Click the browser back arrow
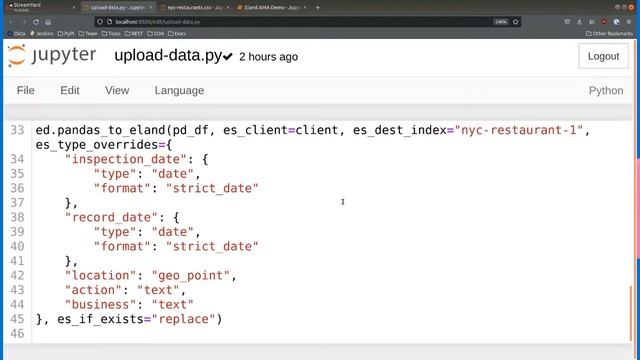The height and width of the screenshot is (360, 640). [x=11, y=22]
